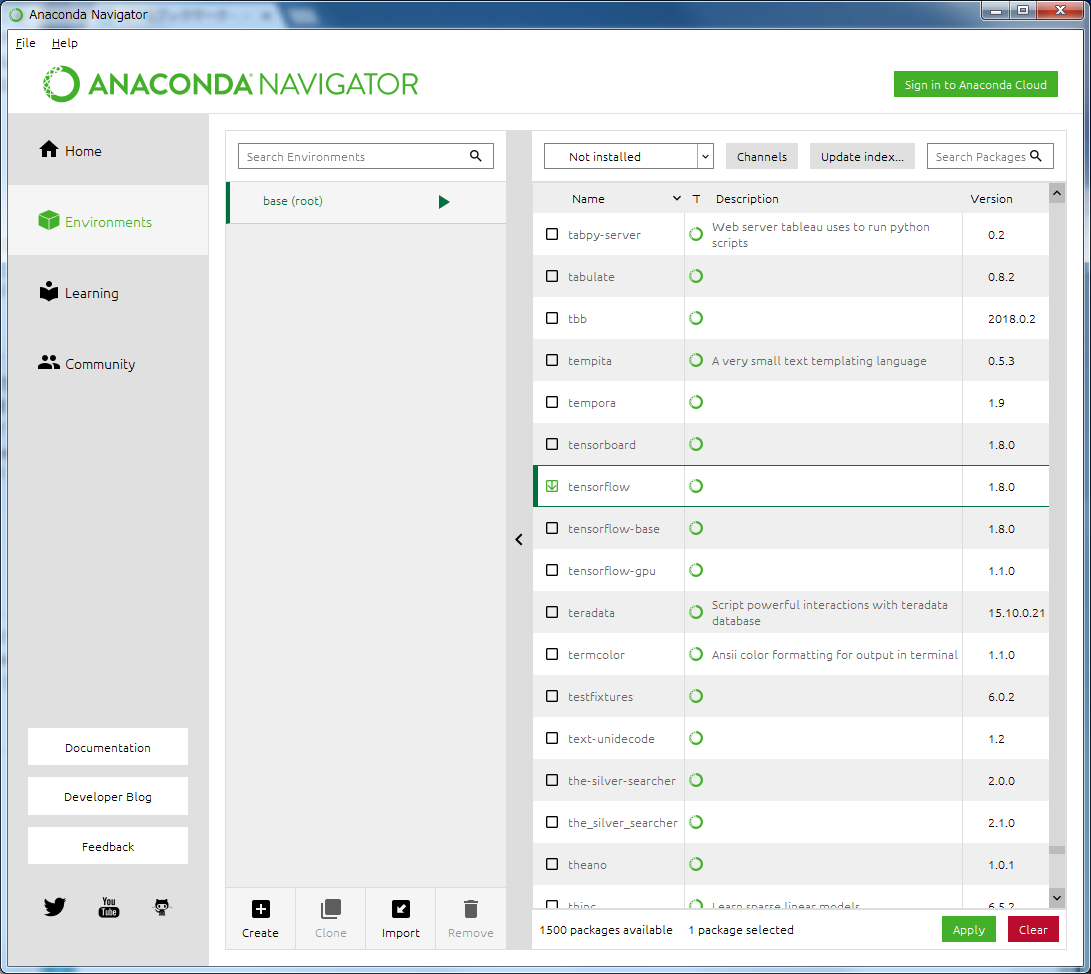Click the type icon for termcolor
This screenshot has height=974, width=1091.
[x=696, y=654]
